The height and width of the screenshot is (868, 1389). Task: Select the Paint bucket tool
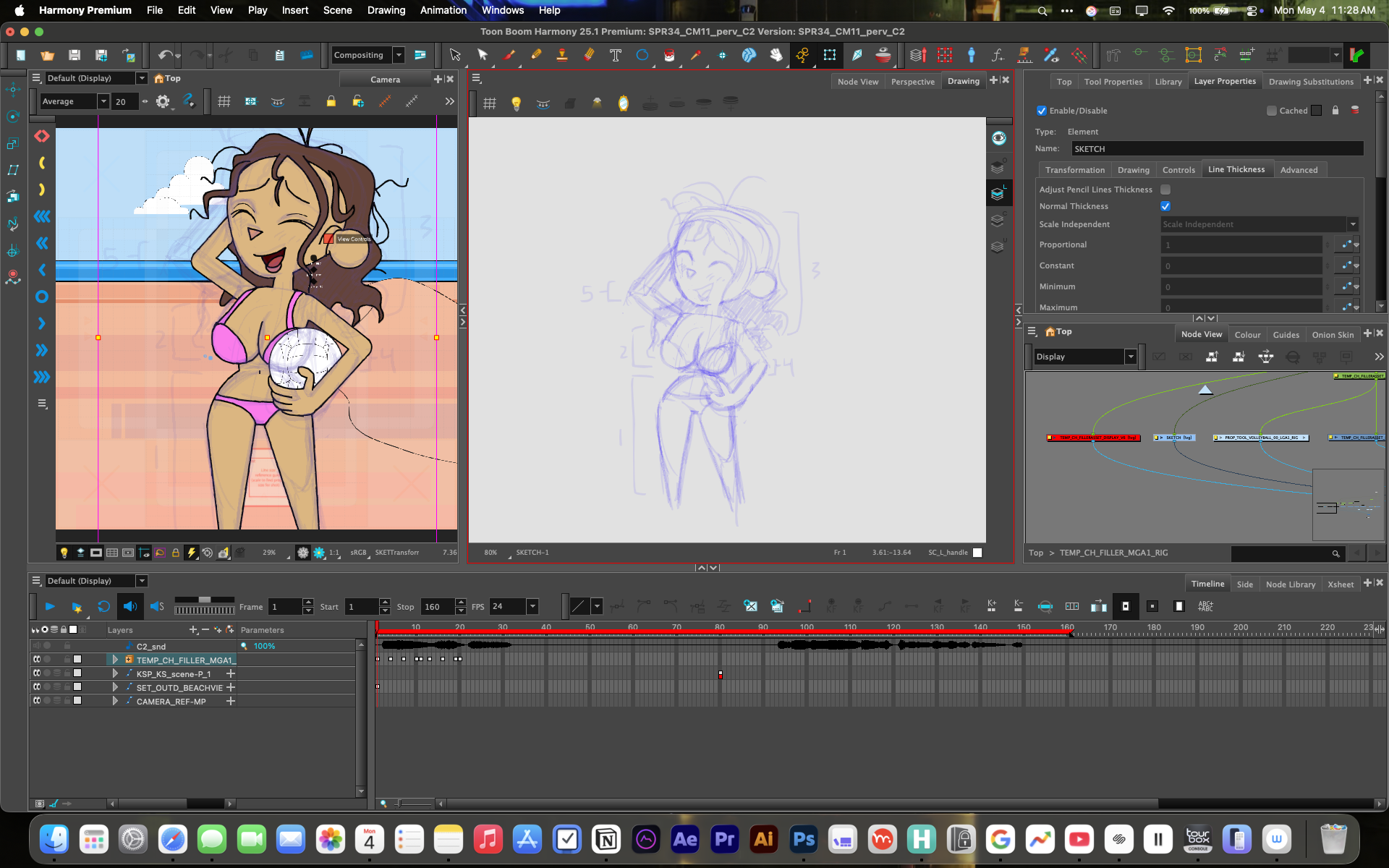click(669, 55)
